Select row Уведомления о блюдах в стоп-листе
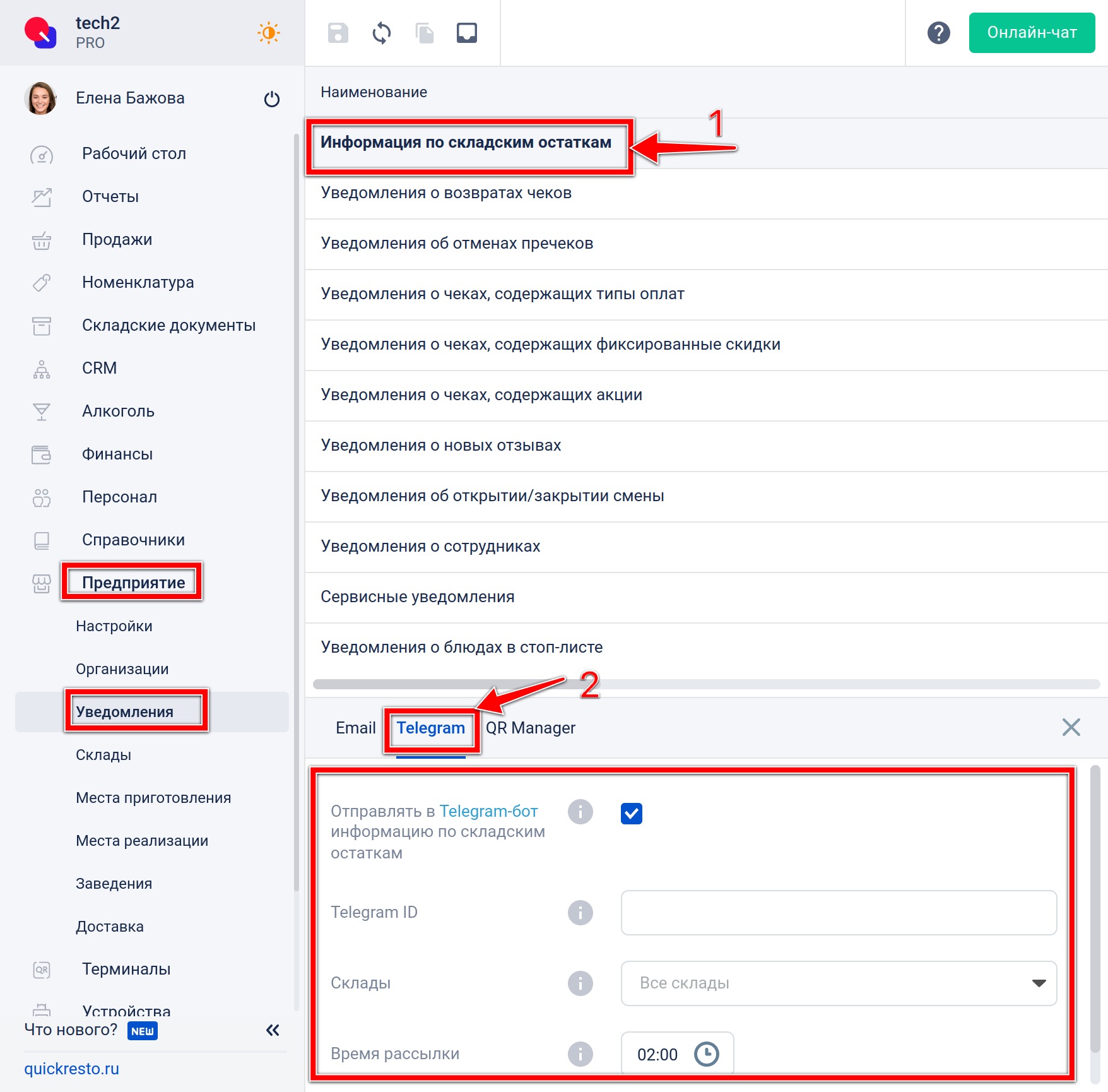 coord(706,648)
